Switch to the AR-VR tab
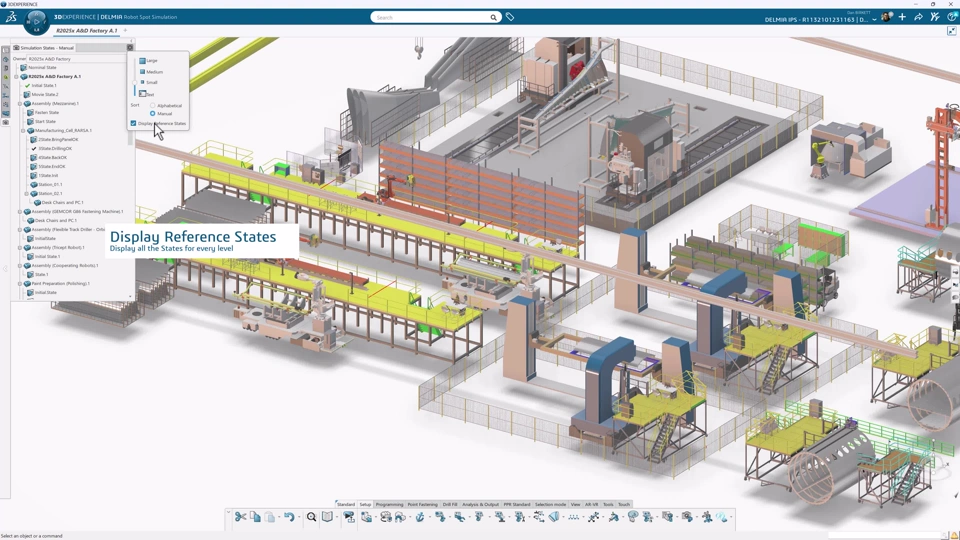960x540 pixels. tap(591, 504)
